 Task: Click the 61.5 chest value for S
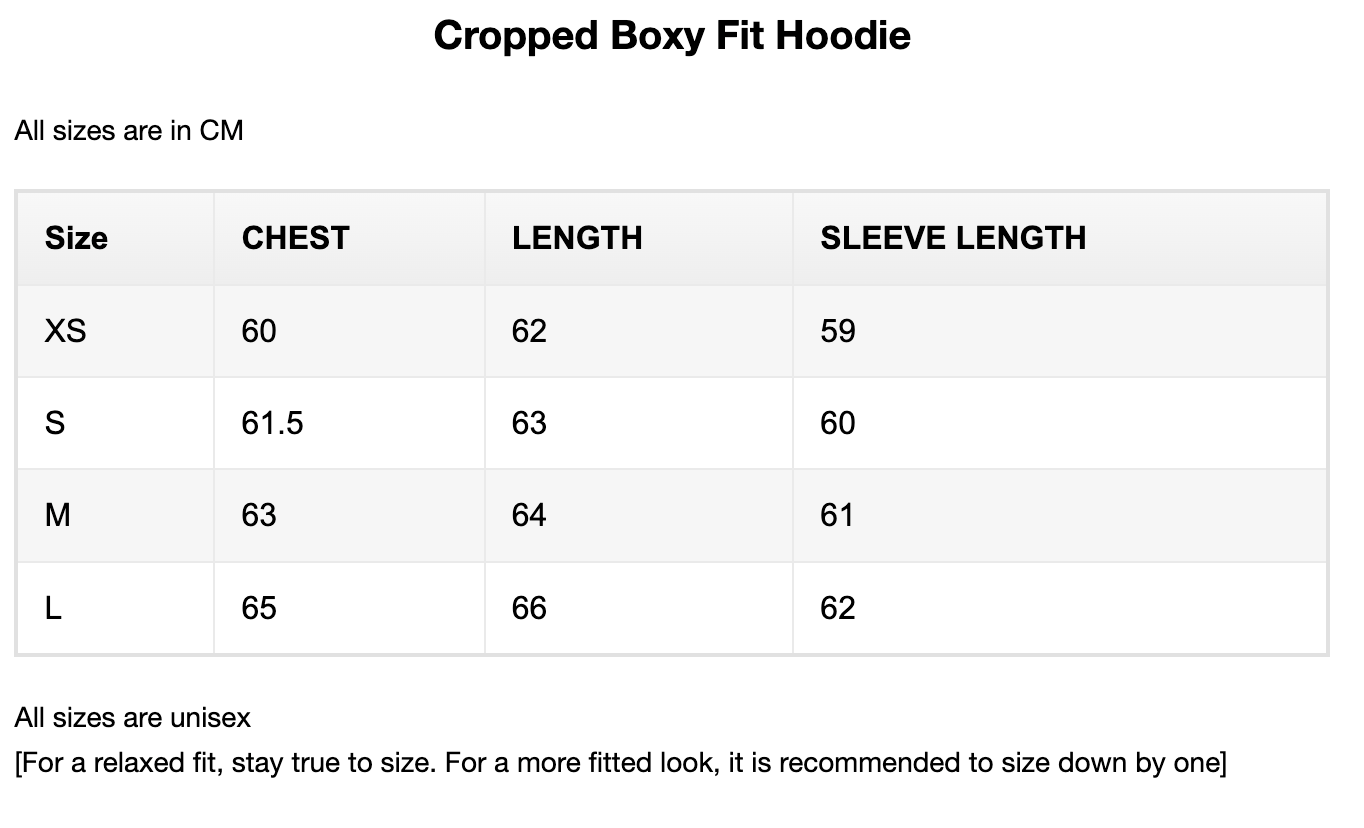click(272, 423)
